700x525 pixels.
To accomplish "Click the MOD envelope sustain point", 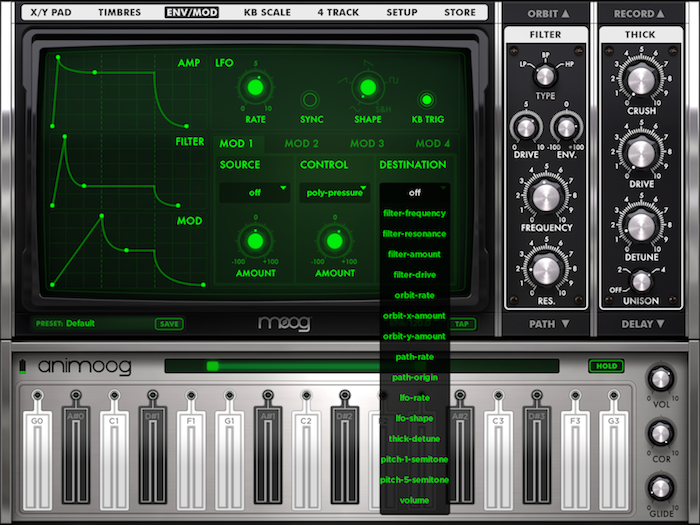I will [127, 250].
